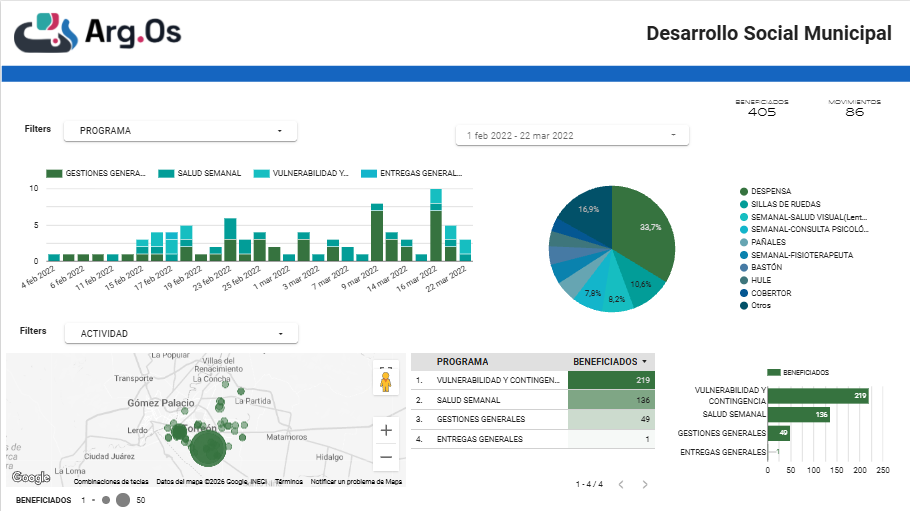Click the PROGRAMA column header
Screen dimensions: 910x511
pos(463,362)
